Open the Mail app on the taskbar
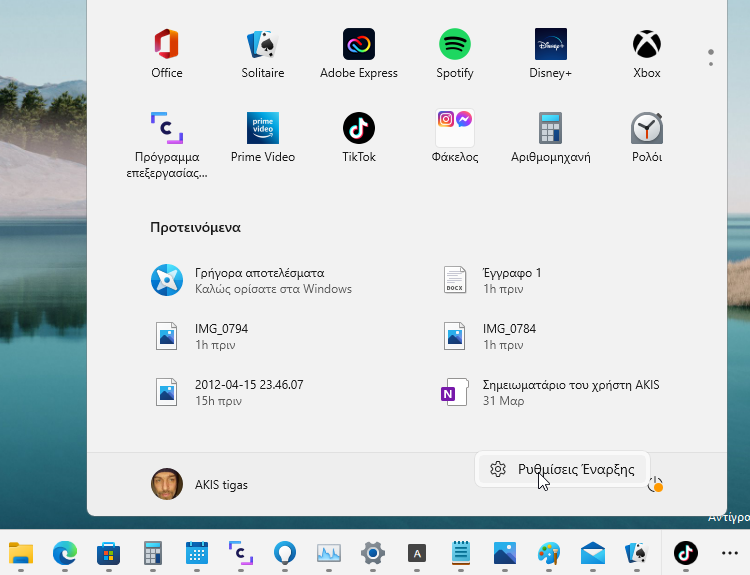This screenshot has width=750, height=575. (x=593, y=553)
